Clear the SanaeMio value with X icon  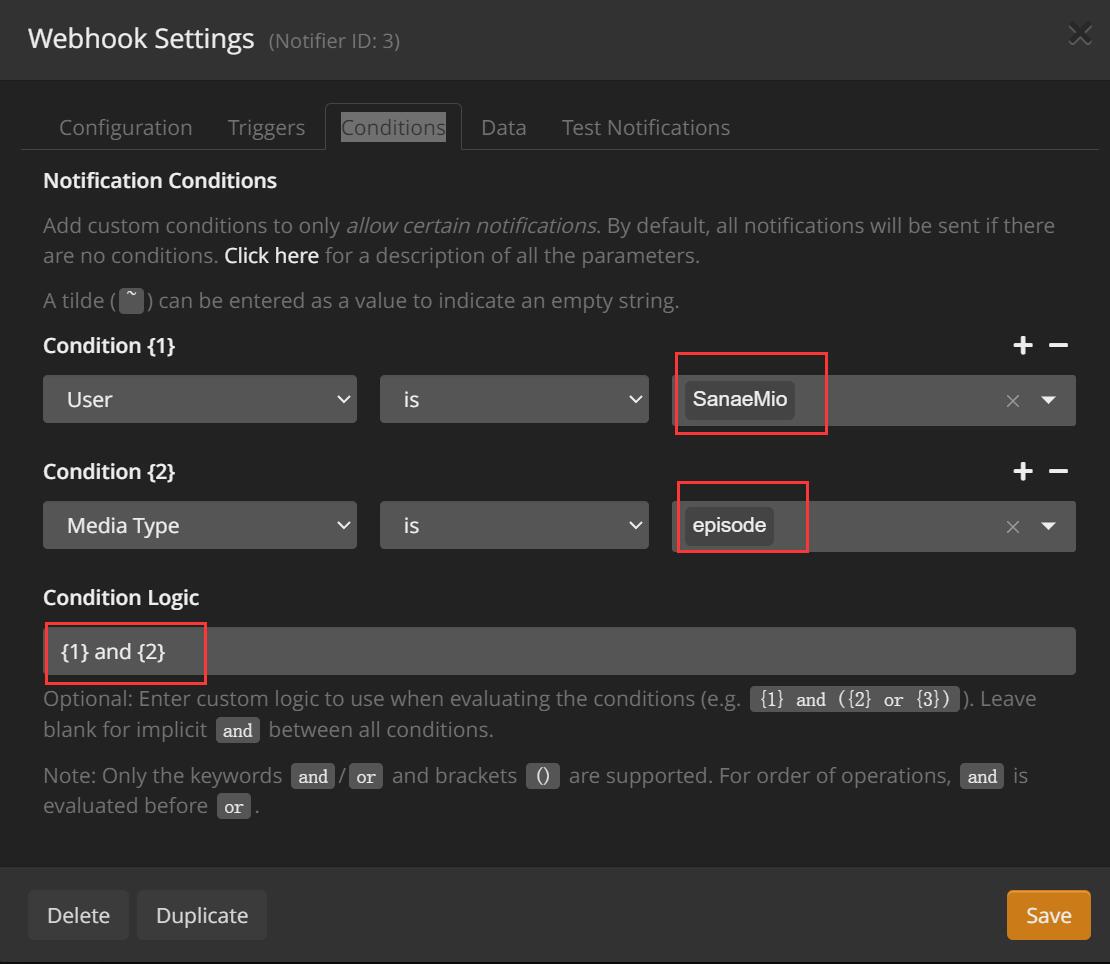1012,401
